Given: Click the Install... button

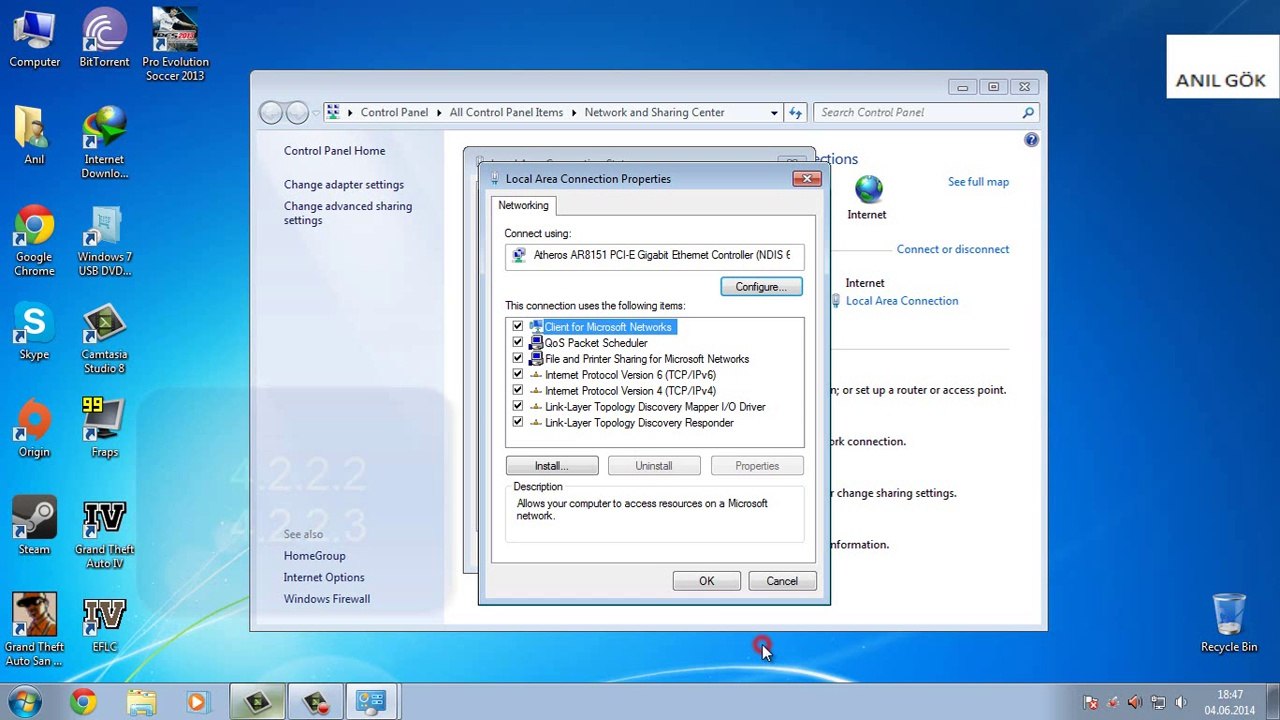Looking at the screenshot, I should coord(552,466).
